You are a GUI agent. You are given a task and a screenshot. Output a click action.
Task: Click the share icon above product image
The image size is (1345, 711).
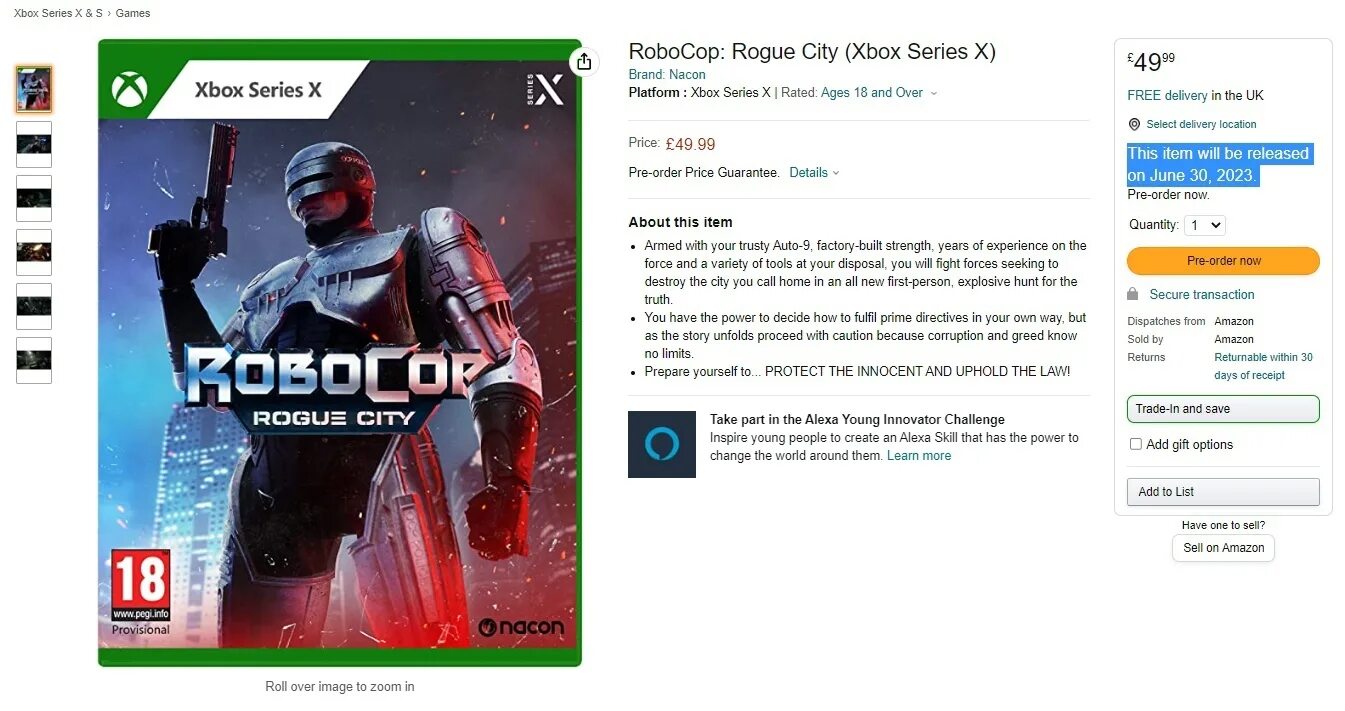coord(584,62)
